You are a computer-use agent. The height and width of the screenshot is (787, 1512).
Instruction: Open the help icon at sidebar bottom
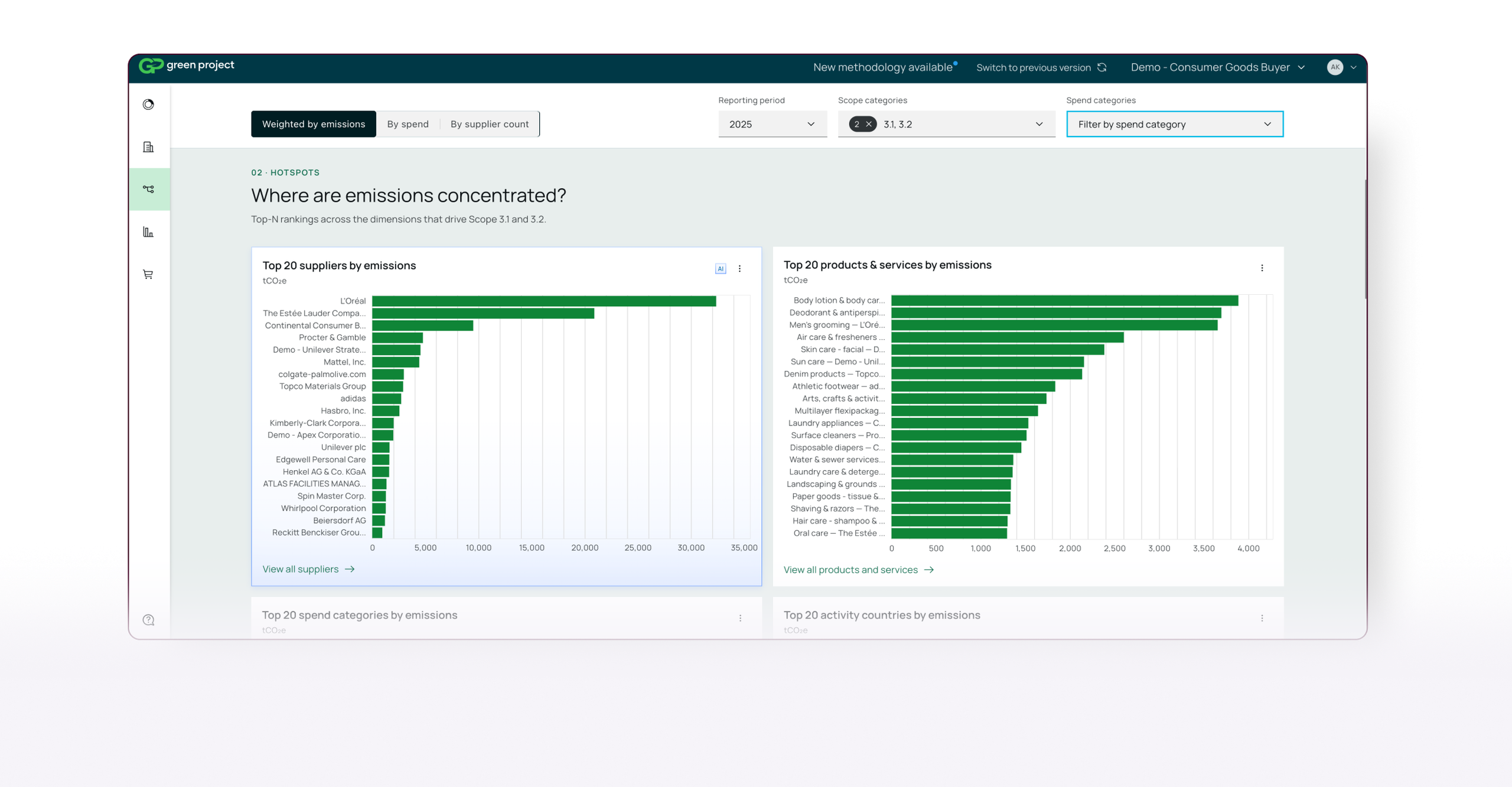tap(148, 620)
